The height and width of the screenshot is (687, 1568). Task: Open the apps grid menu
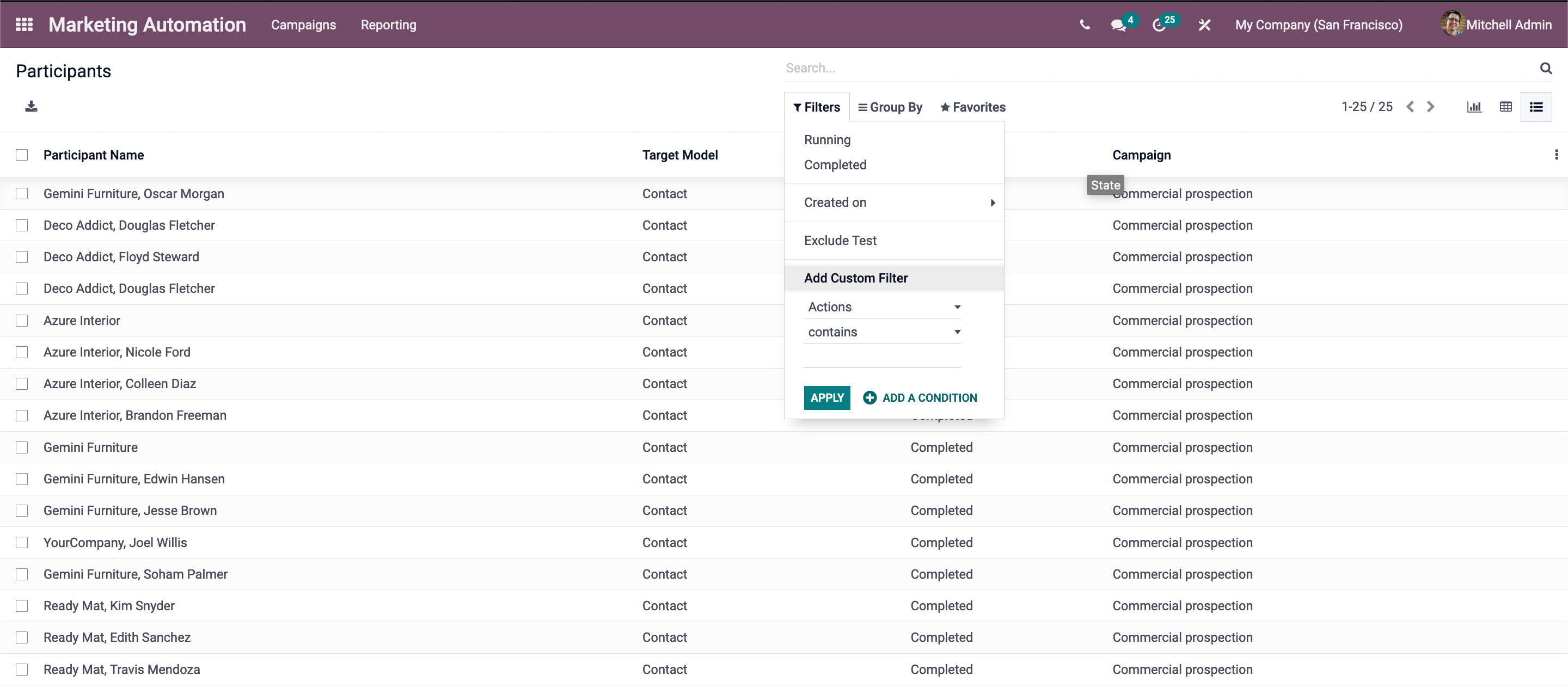(x=24, y=24)
